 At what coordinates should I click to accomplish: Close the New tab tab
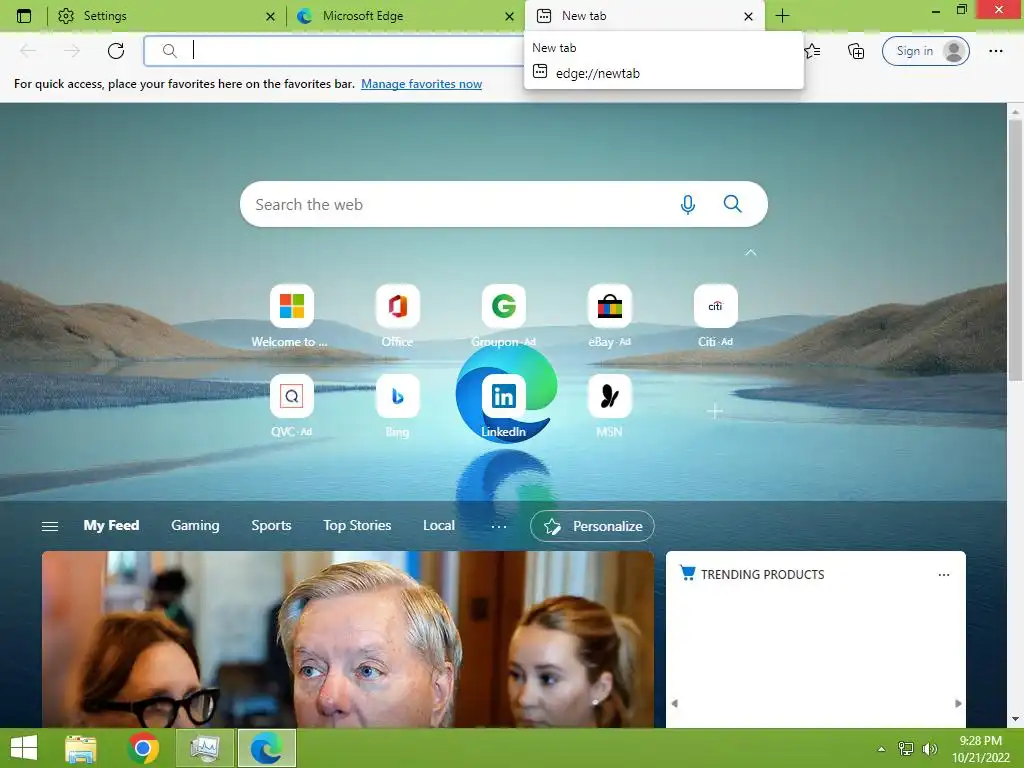click(748, 16)
